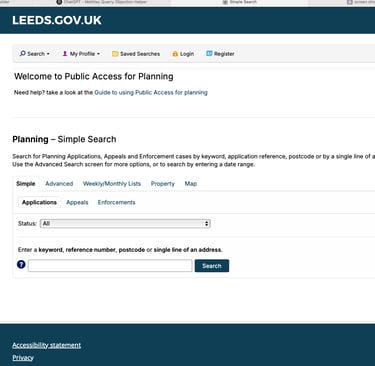Select the Enforcements sub-tab
Screen dimensions: 375x366
[x=116, y=202]
